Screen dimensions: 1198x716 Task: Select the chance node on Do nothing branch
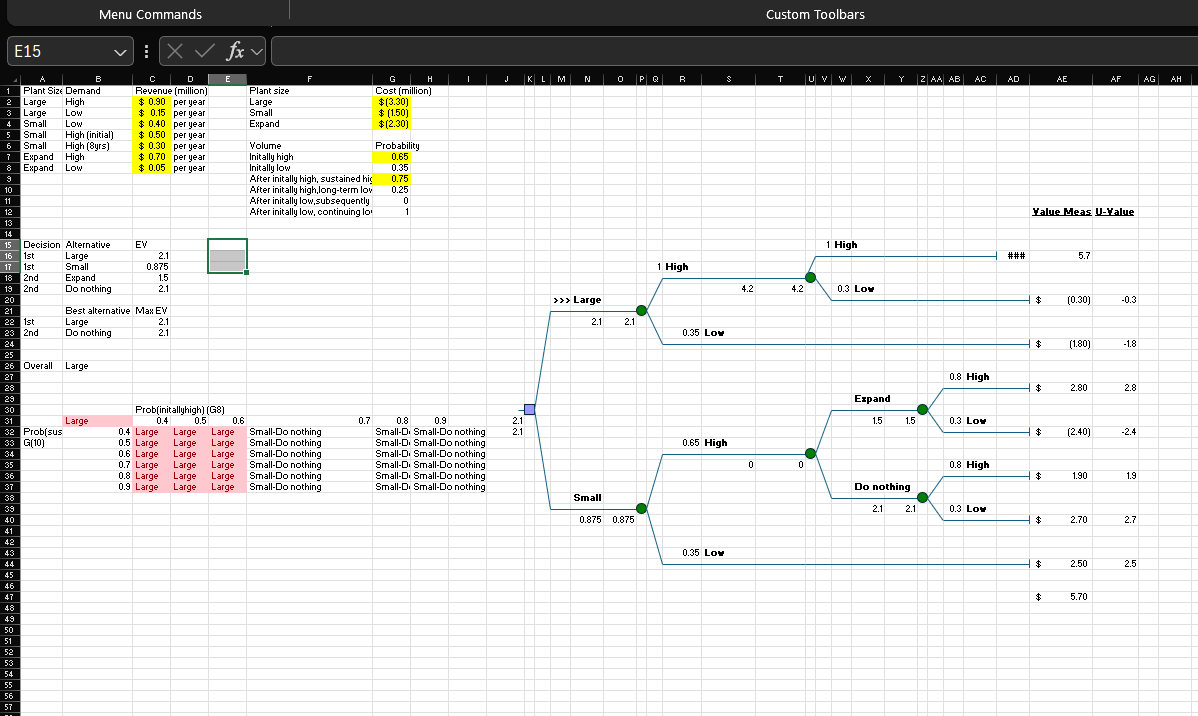pyautogui.click(x=923, y=497)
